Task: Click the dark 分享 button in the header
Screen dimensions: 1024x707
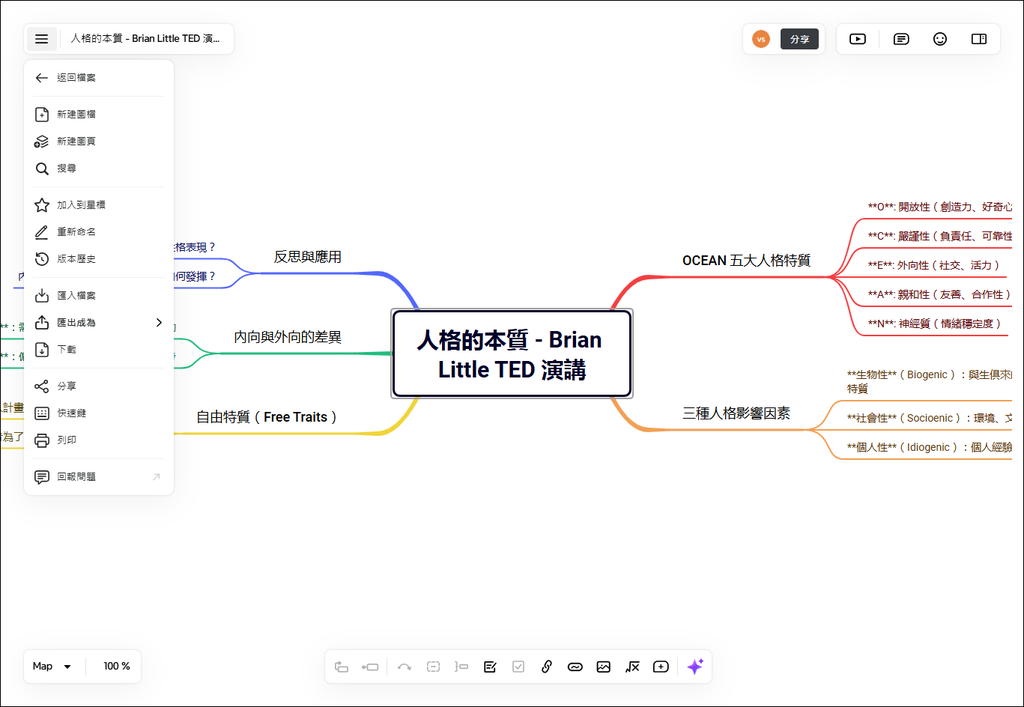Action: 799,39
